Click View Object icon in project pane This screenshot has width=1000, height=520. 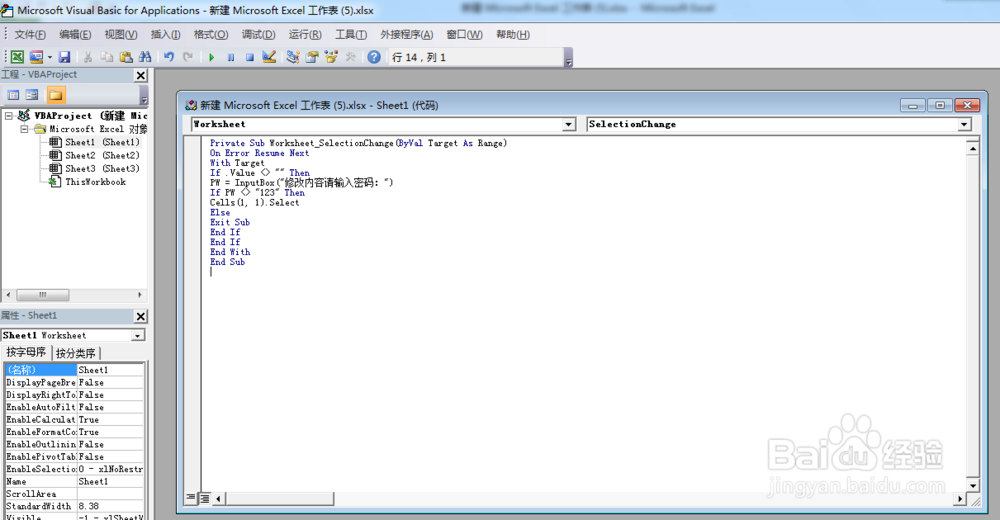tap(32, 96)
